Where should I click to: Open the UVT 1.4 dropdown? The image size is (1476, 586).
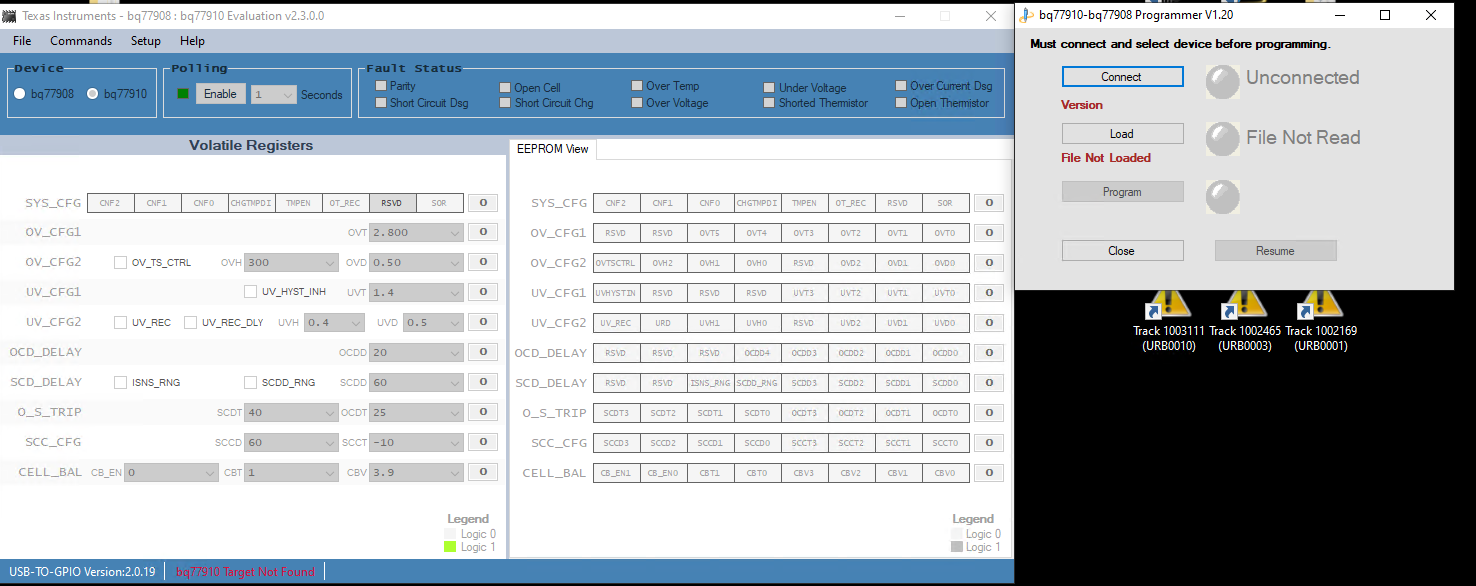pyautogui.click(x=416, y=293)
